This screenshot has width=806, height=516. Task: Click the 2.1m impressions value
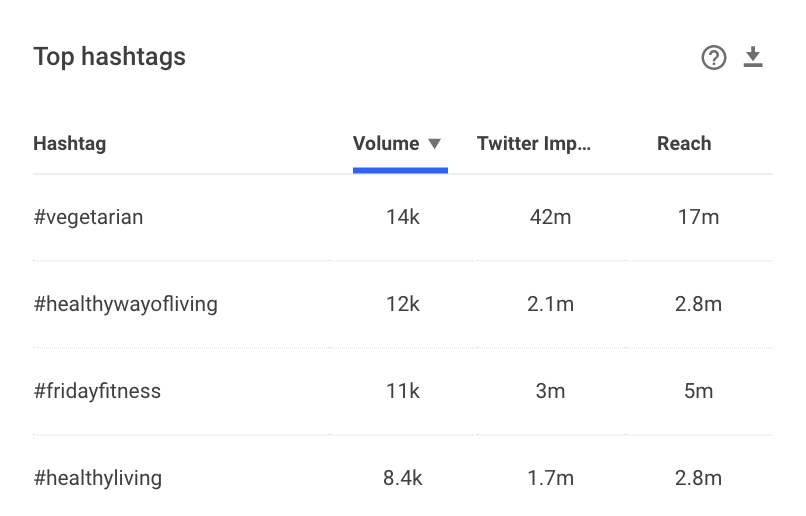click(550, 304)
